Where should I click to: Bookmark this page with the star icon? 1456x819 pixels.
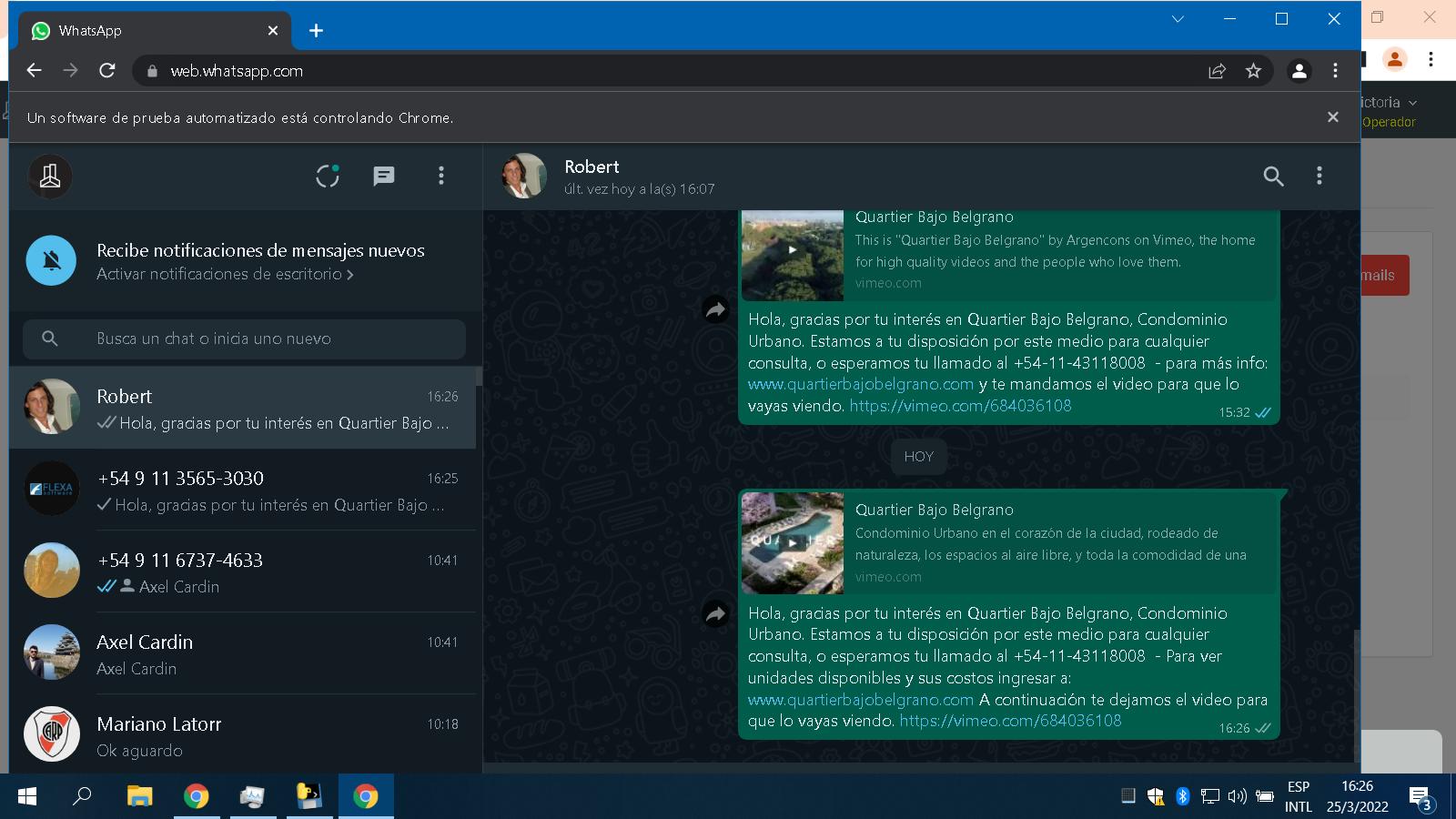[1253, 71]
